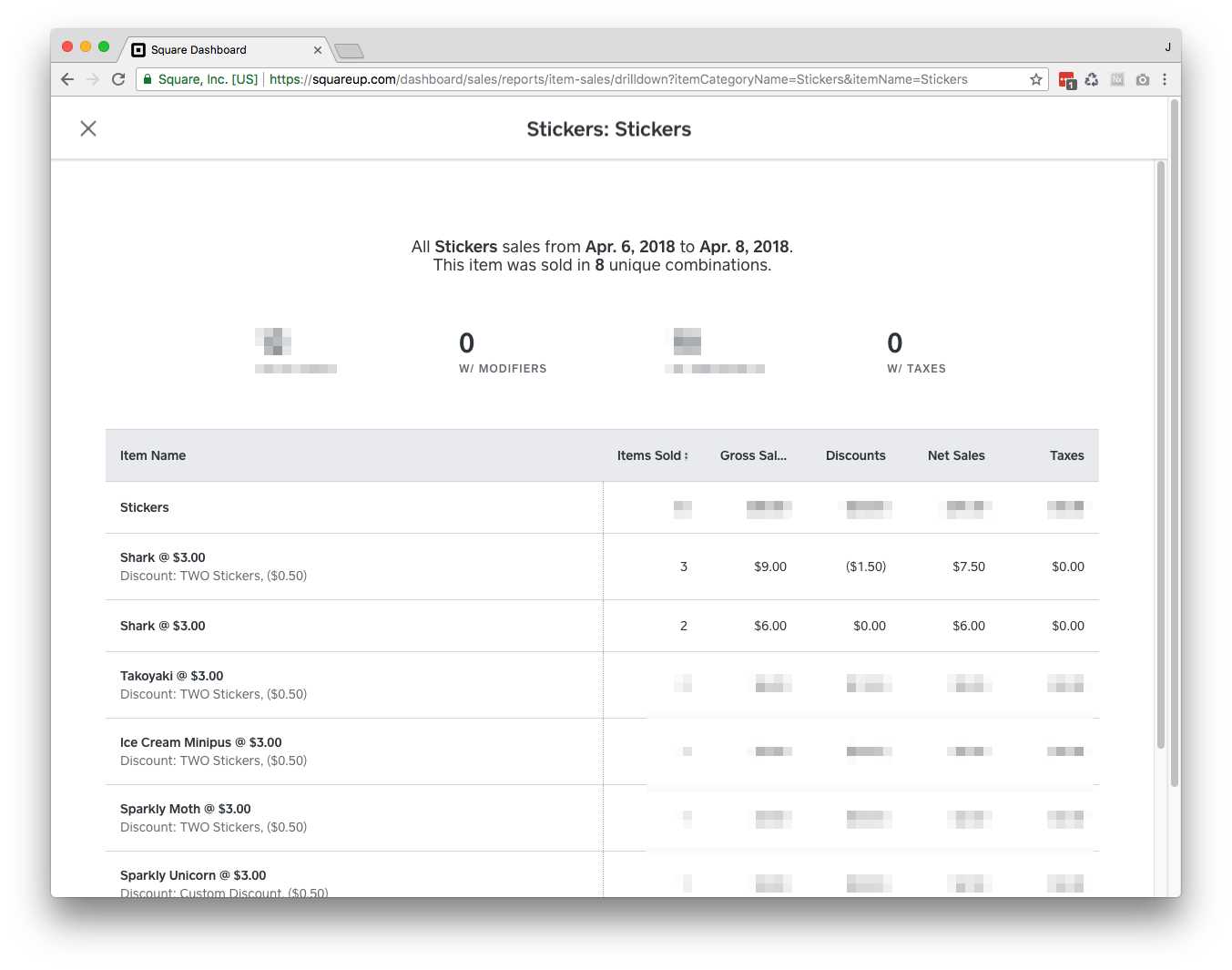
Task: Select the Stickers summary row
Action: [x=602, y=507]
